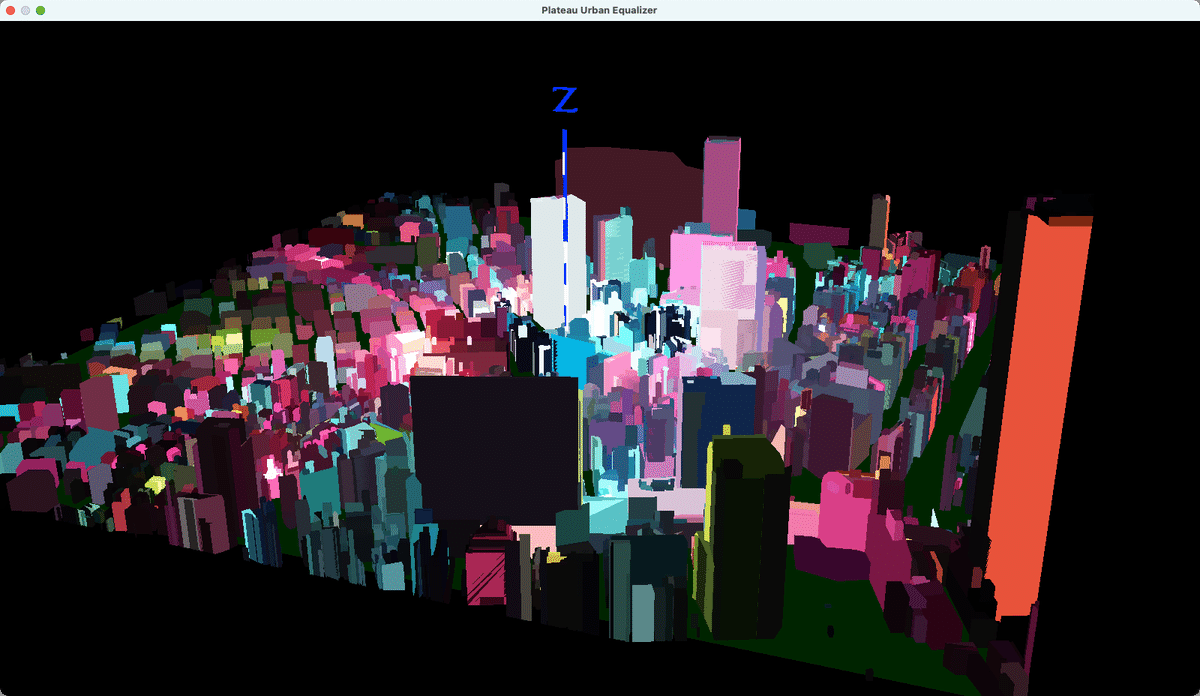The height and width of the screenshot is (696, 1200).
Task: Select the tall pink tower at the back
Action: [721, 187]
